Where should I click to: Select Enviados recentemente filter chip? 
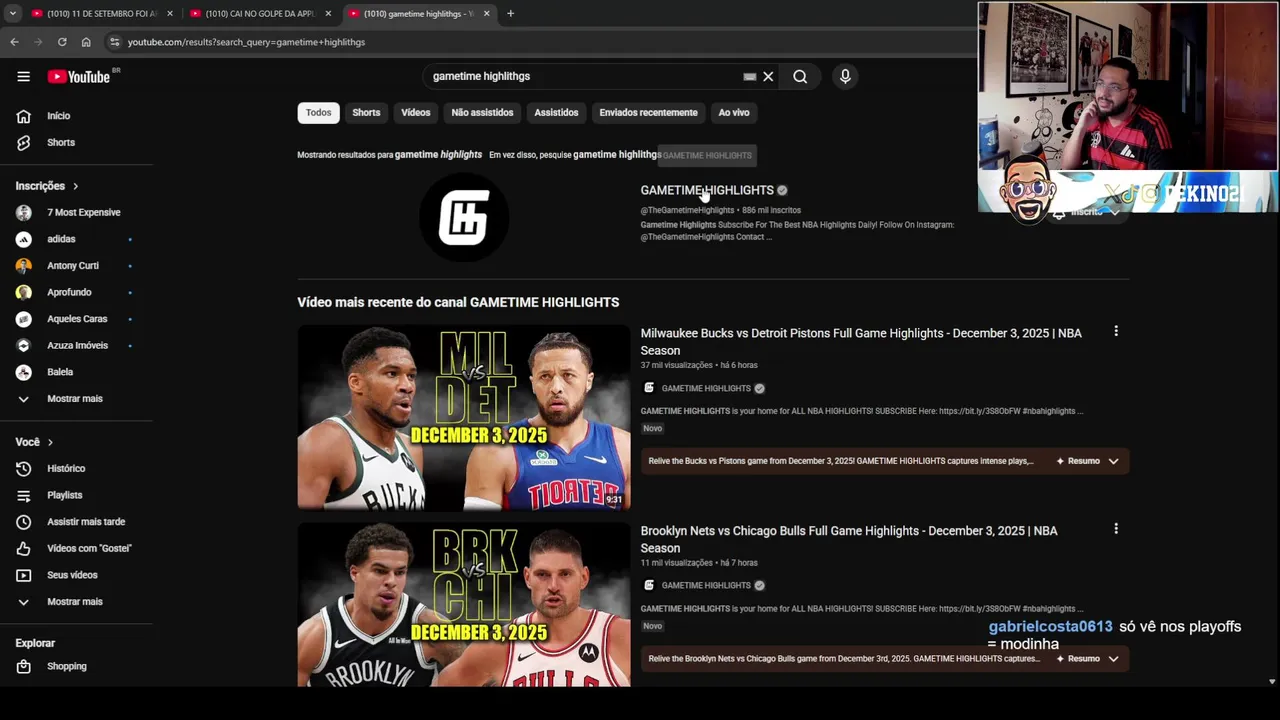pyautogui.click(x=648, y=113)
